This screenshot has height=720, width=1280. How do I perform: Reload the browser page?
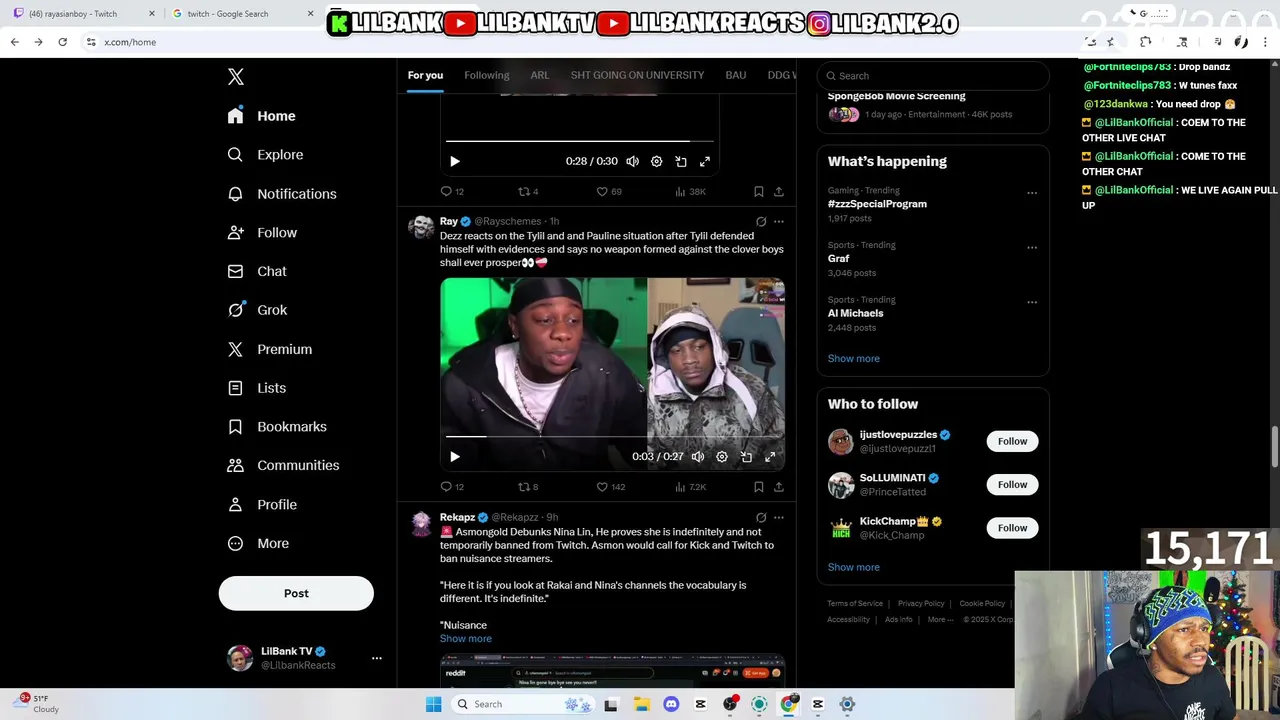[x=62, y=42]
